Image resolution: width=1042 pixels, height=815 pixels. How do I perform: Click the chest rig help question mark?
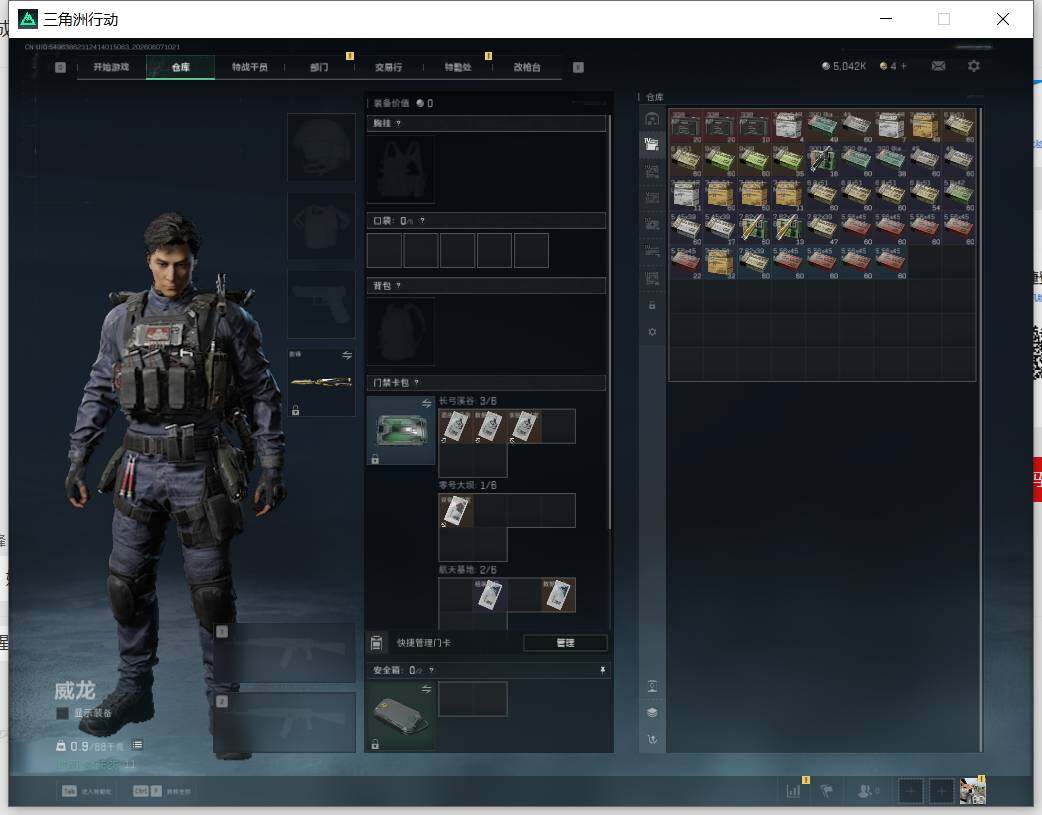398,124
